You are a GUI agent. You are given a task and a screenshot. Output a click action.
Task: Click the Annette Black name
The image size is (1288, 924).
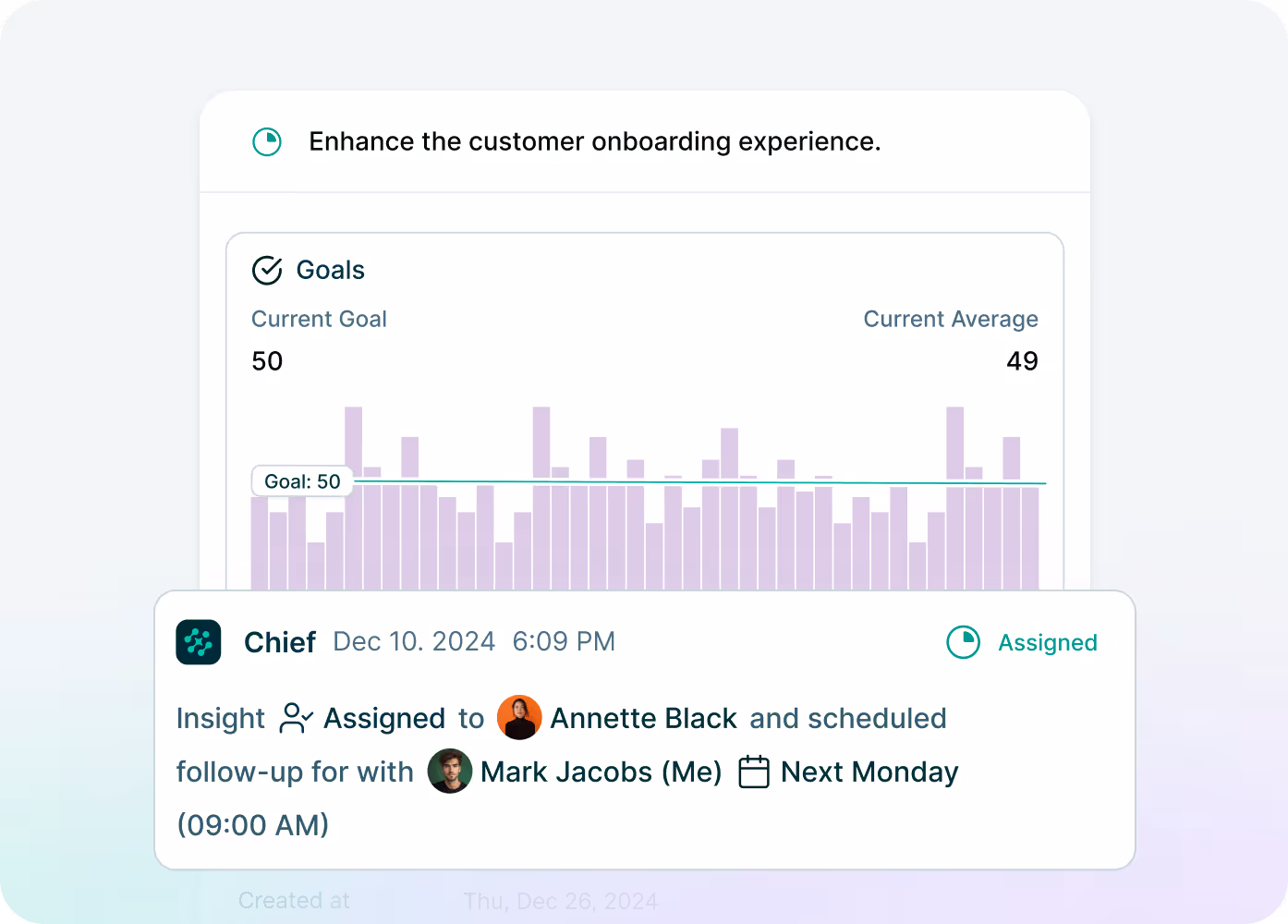click(x=643, y=718)
